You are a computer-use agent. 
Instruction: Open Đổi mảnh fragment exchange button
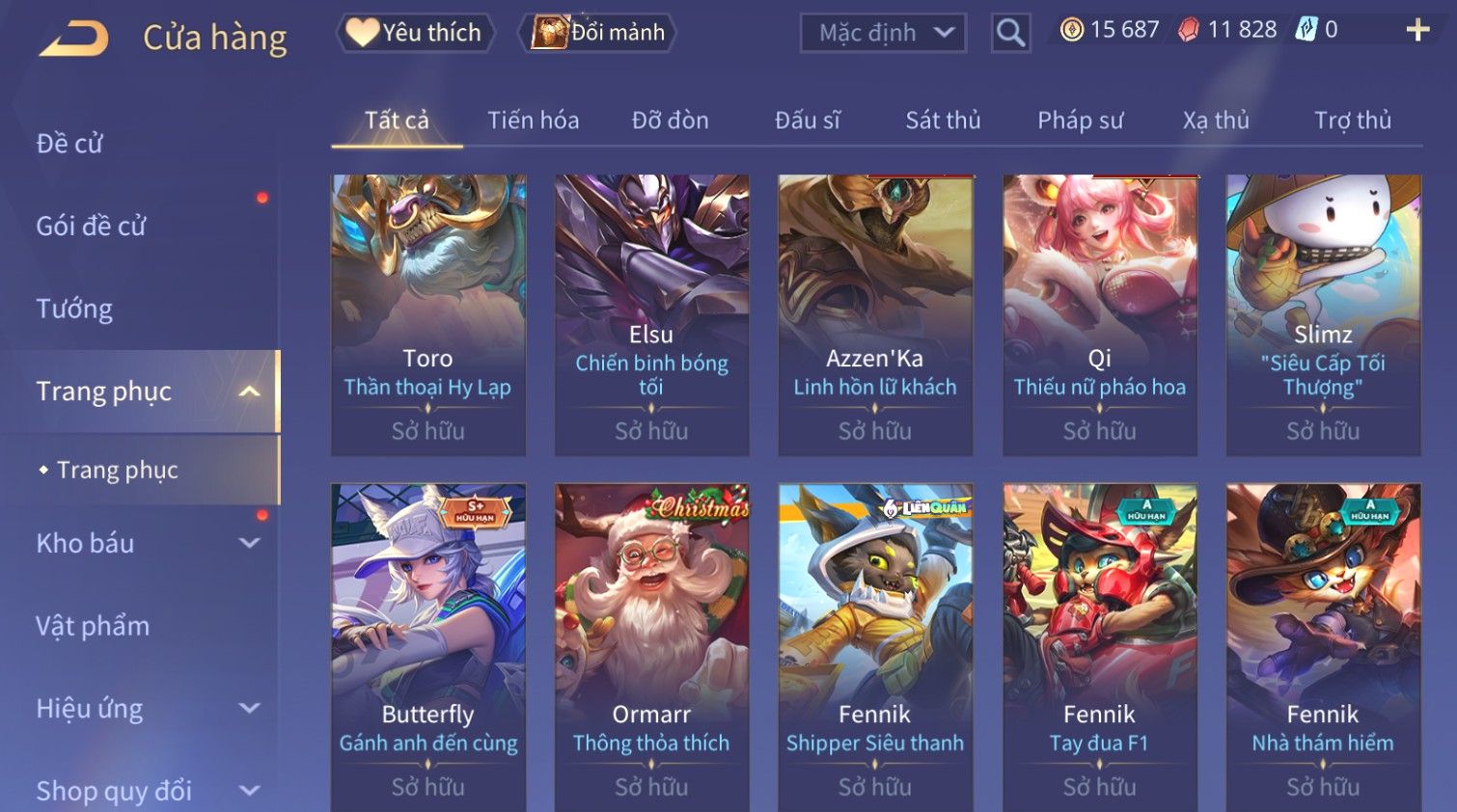(x=597, y=33)
